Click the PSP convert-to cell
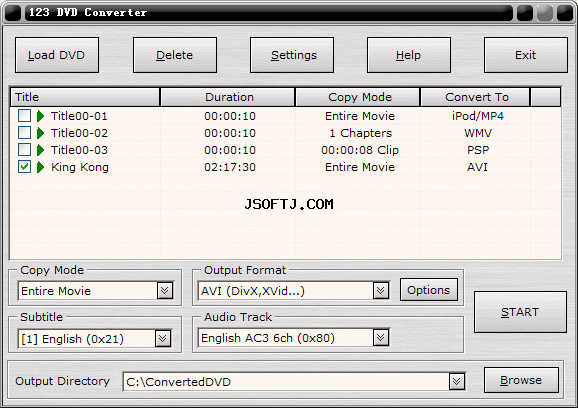 pos(478,150)
